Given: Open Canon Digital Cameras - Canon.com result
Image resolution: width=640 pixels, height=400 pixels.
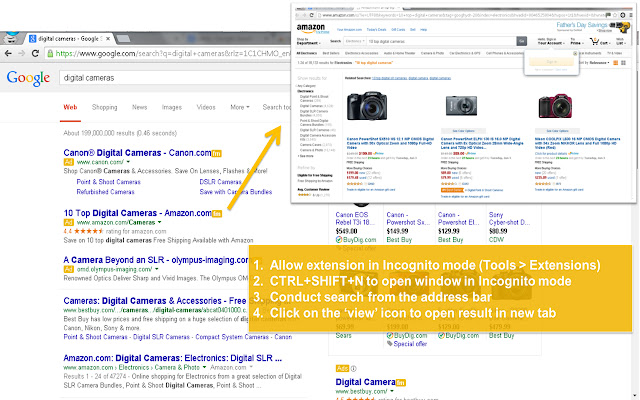Looking at the screenshot, I should [x=137, y=153].
